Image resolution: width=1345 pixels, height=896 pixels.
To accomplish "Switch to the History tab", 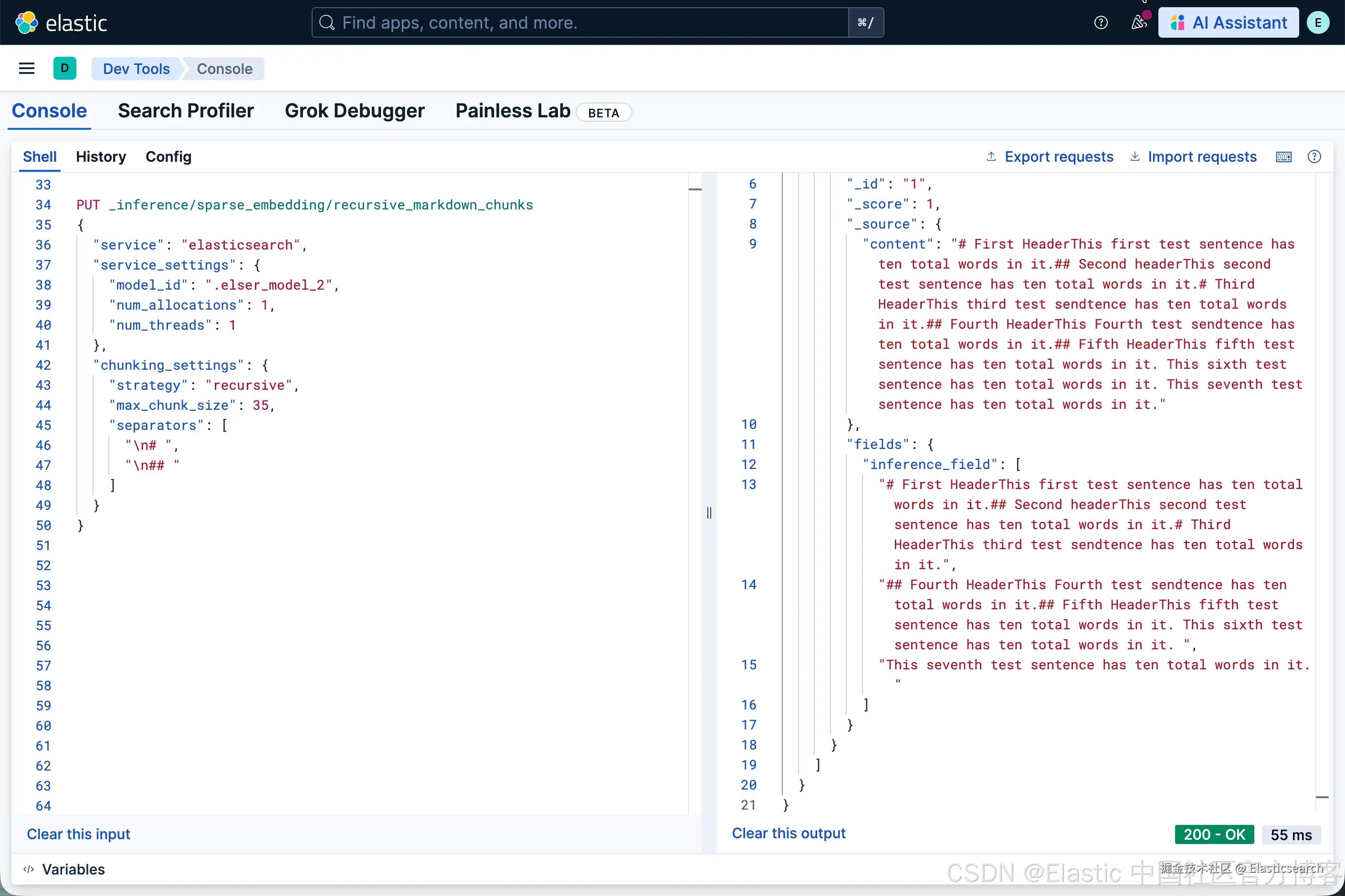I will click(x=101, y=157).
